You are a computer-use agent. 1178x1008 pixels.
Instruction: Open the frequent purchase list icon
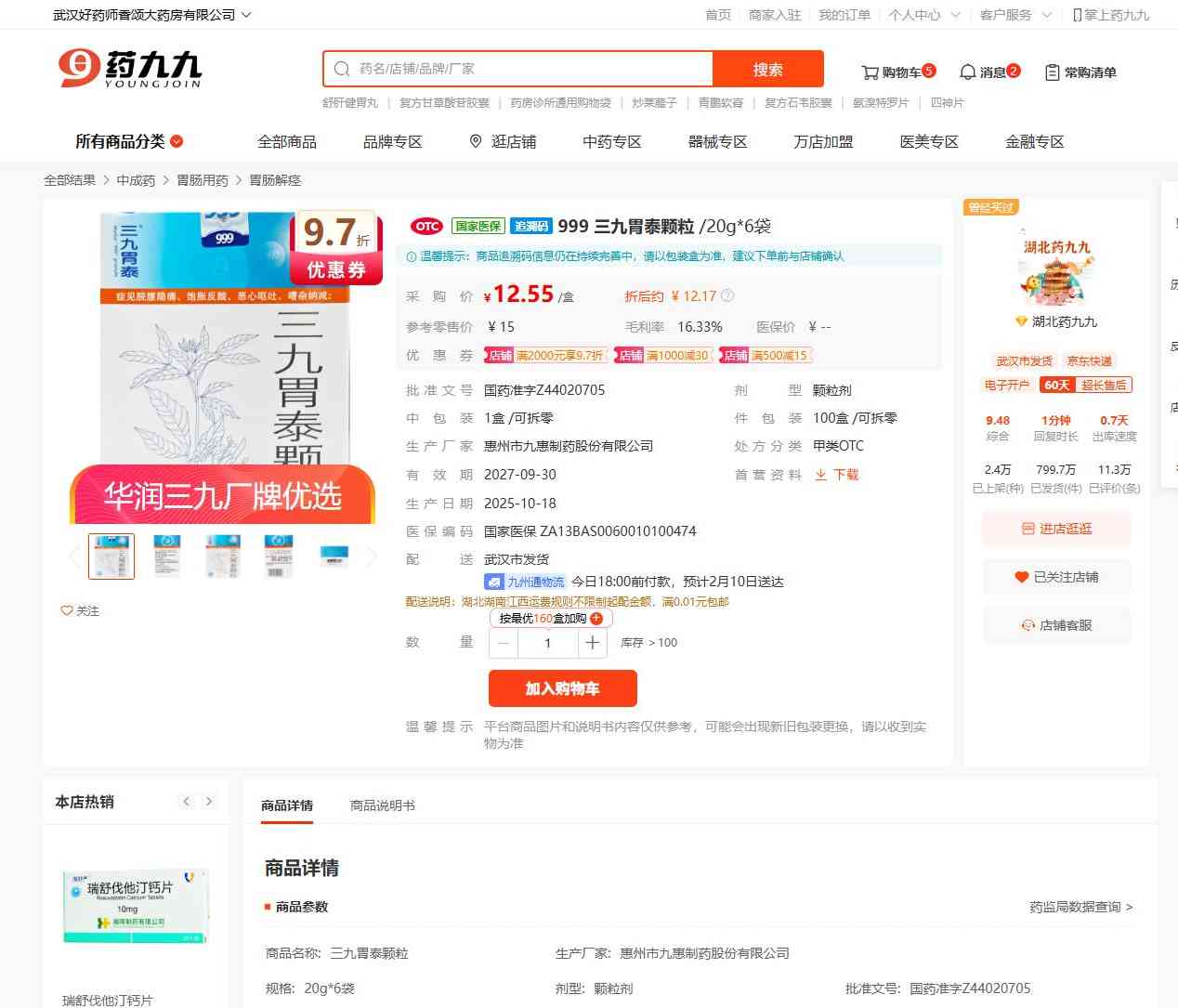click(x=1052, y=72)
